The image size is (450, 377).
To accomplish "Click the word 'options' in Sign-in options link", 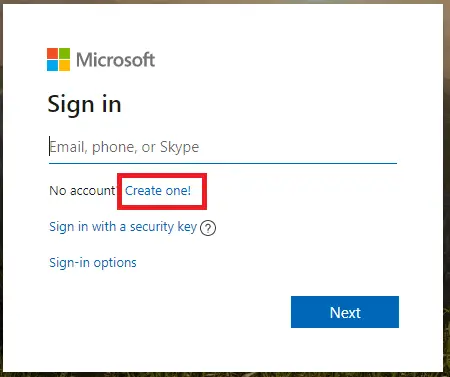I will tap(115, 263).
